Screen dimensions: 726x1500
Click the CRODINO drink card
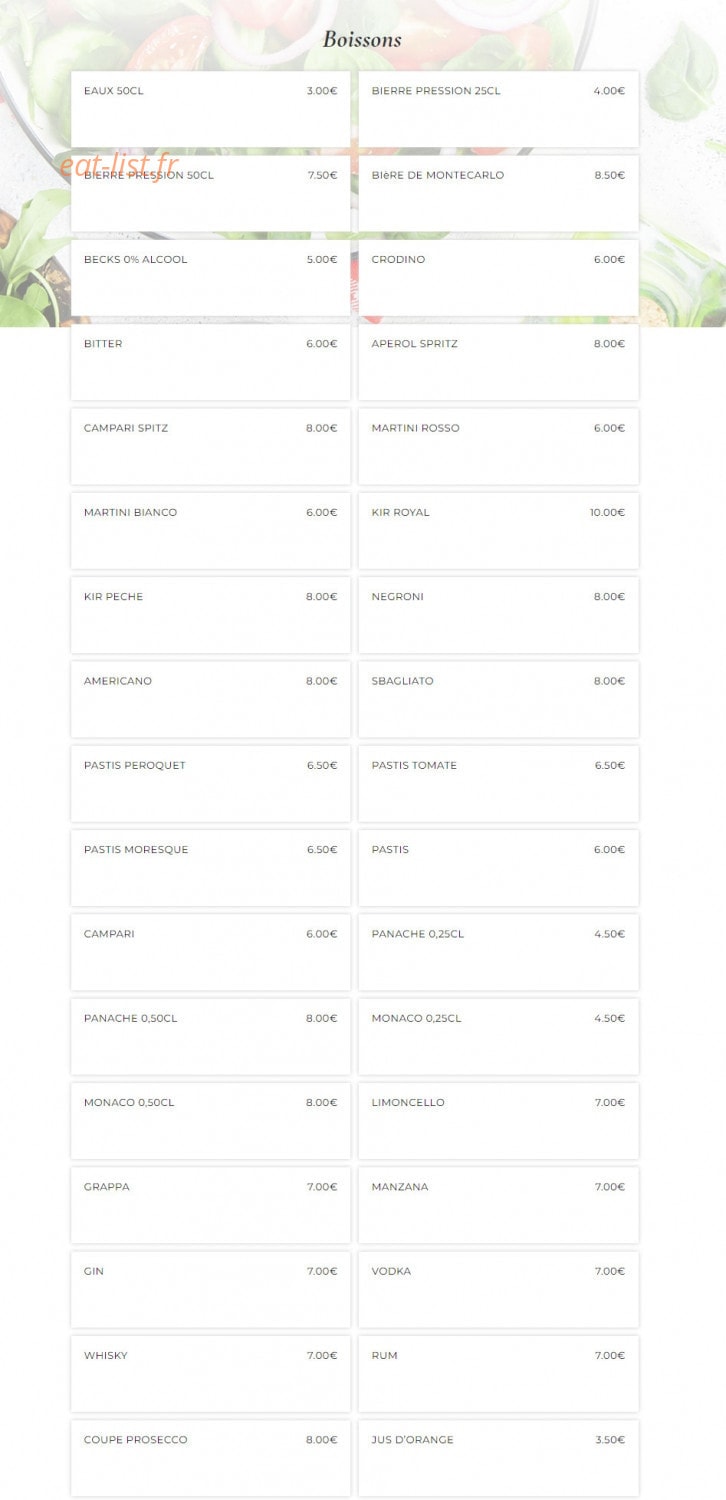498,277
